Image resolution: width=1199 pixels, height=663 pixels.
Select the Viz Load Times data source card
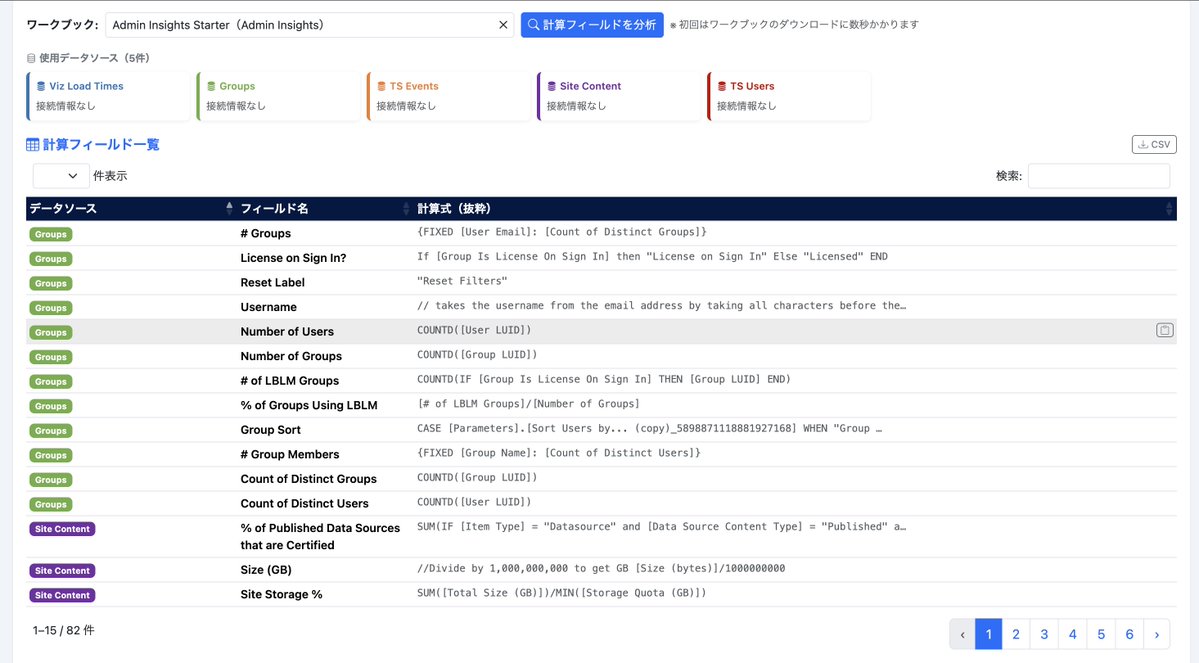109,96
